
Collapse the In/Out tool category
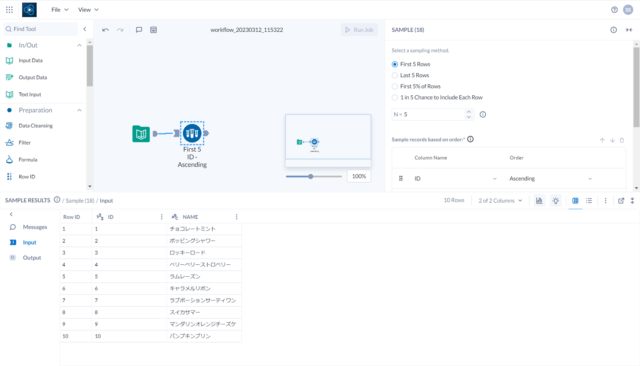[x=79, y=45]
